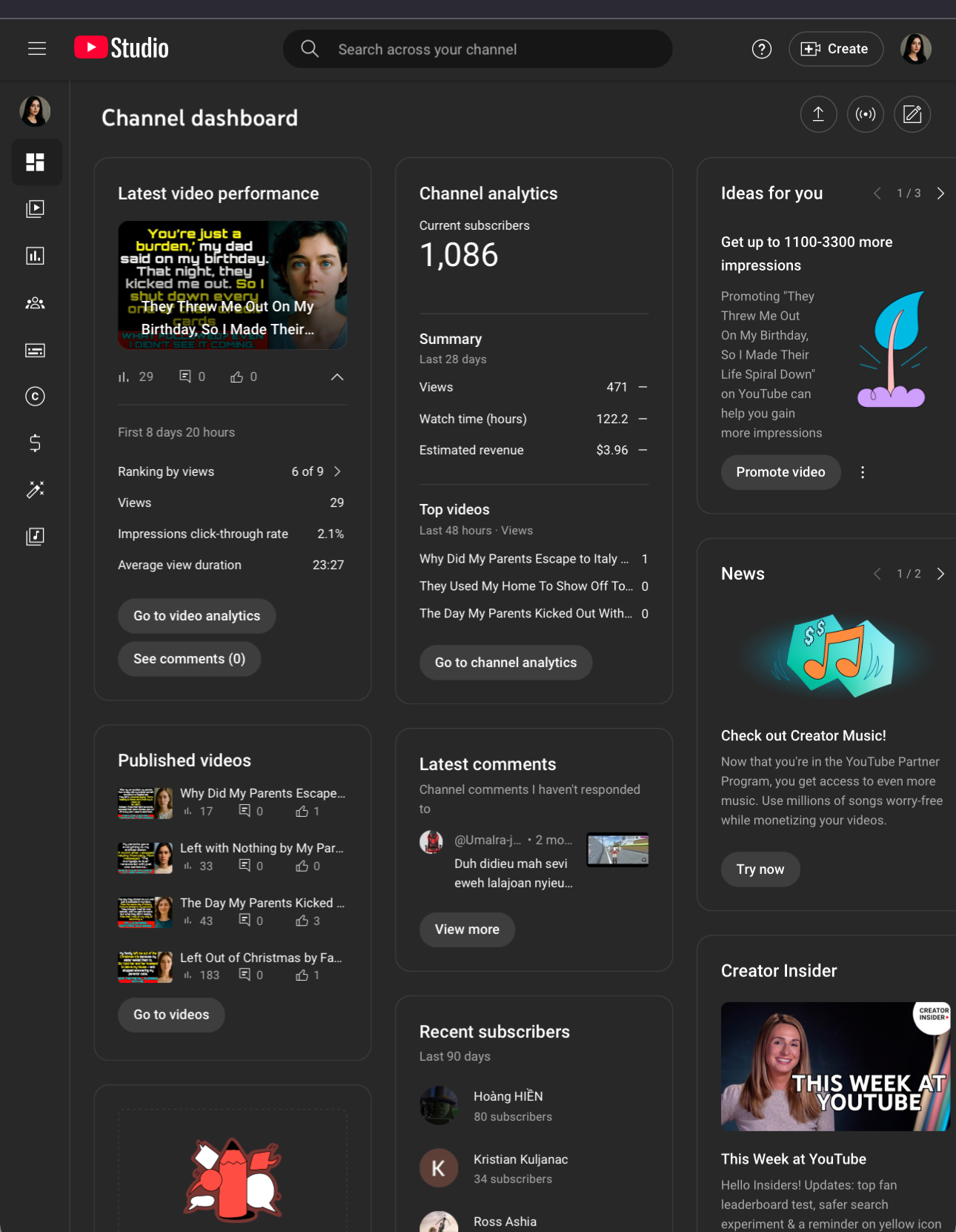956x1232 pixels.
Task: Click the Go live broadcast icon
Action: (865, 114)
